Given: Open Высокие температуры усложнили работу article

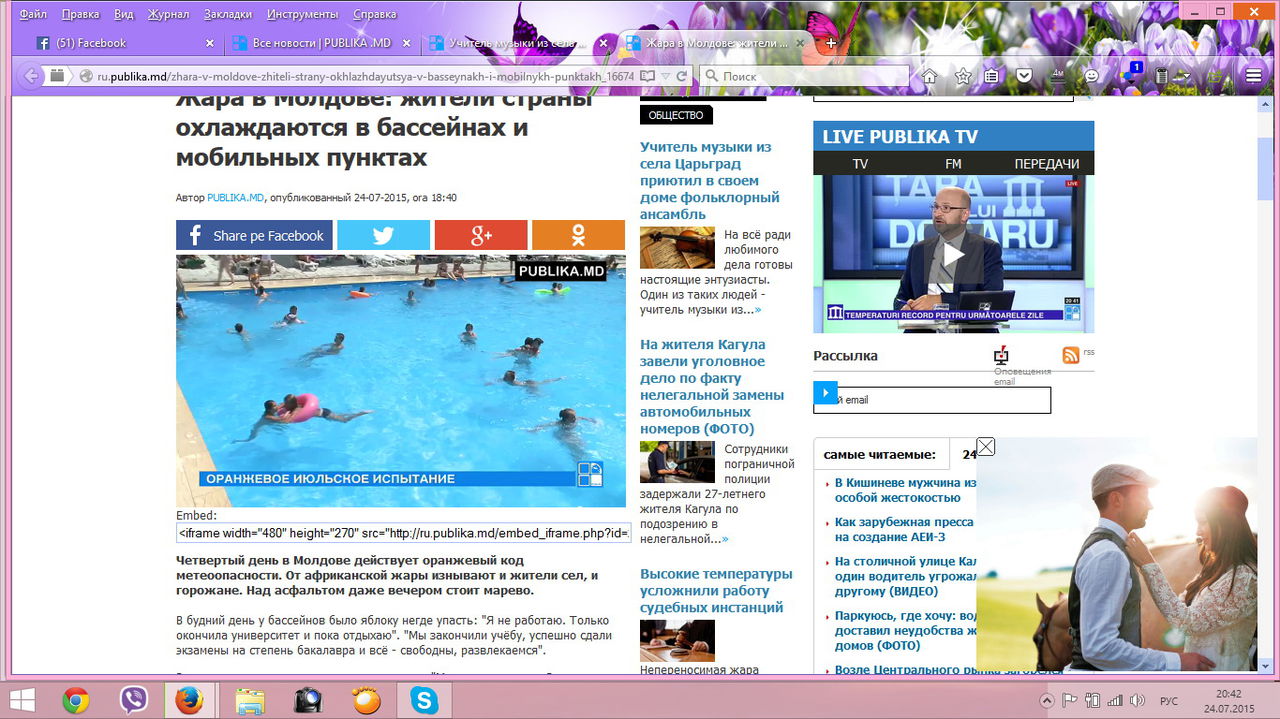Looking at the screenshot, I should click(716, 590).
